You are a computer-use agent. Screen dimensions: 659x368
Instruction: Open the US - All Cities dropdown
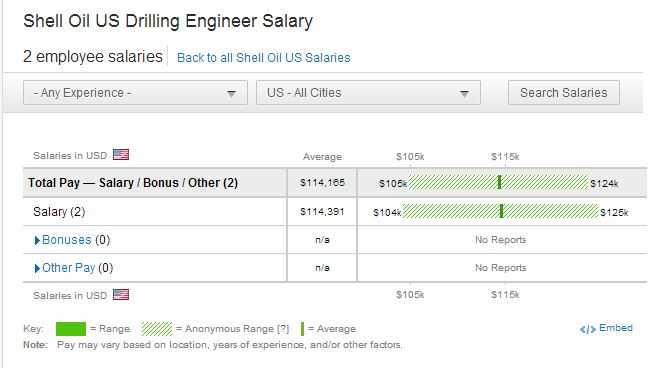pyautogui.click(x=368, y=93)
